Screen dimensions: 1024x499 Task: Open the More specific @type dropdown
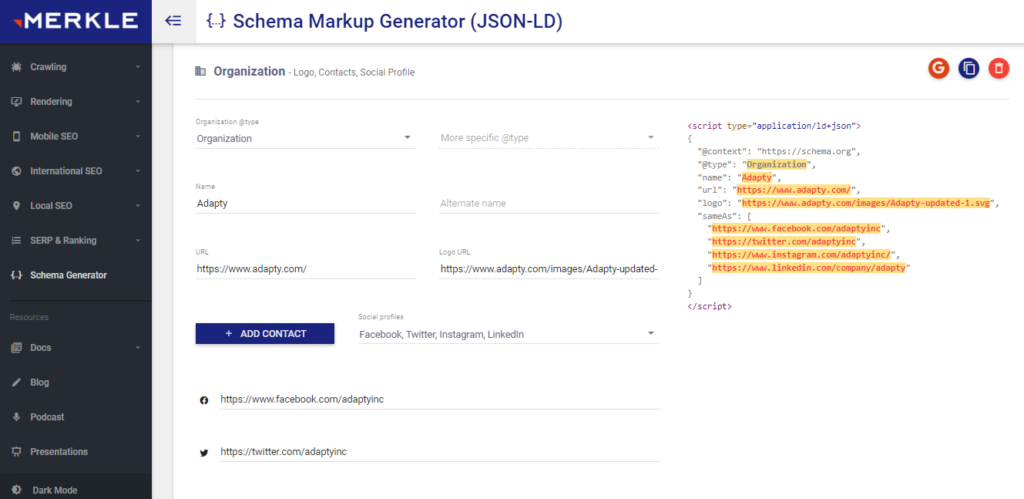pyautogui.click(x=548, y=138)
